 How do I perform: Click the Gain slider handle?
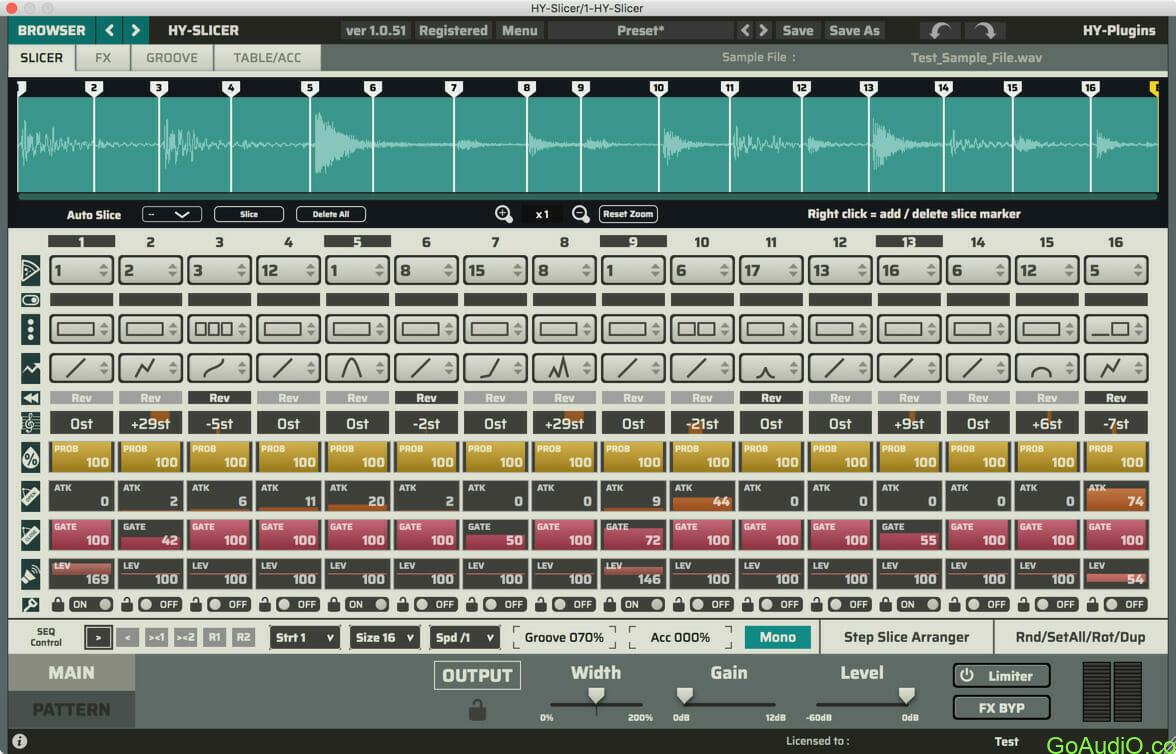(685, 695)
